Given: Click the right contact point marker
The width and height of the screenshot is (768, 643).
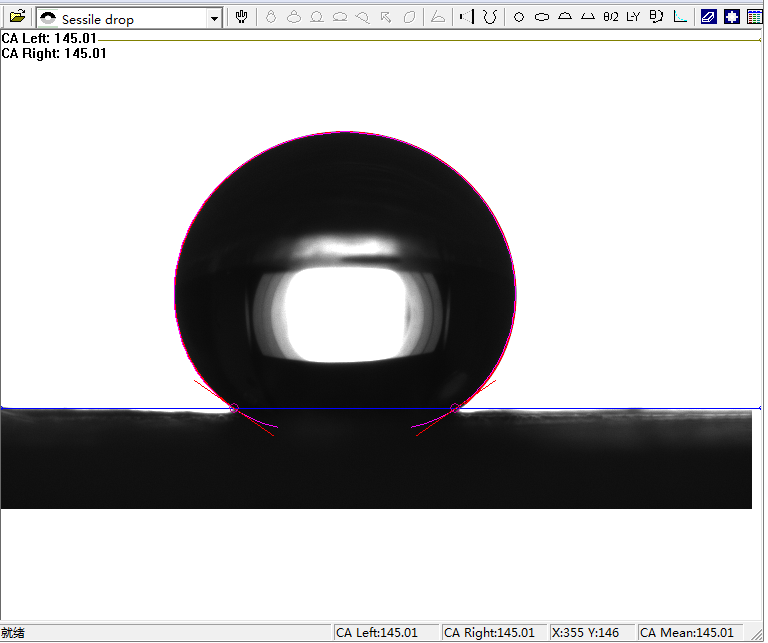Looking at the screenshot, I should pos(455,408).
